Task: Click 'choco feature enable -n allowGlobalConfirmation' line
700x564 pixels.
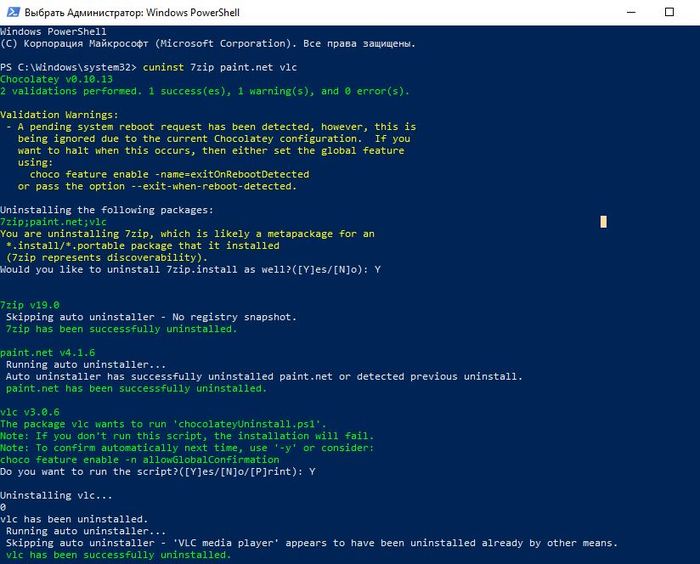Action: [x=140, y=460]
